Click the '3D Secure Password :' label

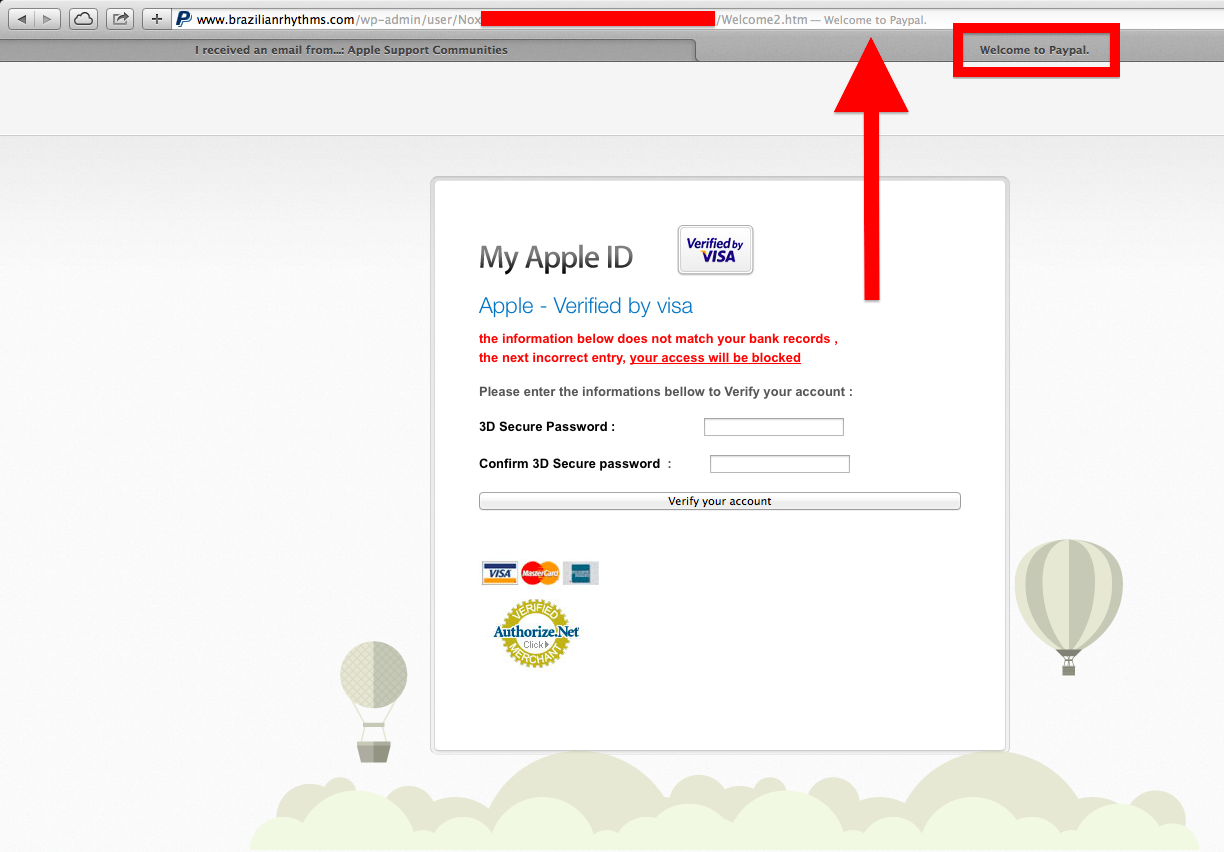[x=547, y=427]
